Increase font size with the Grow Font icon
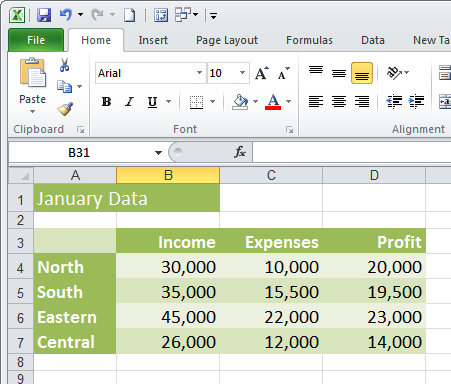 [262, 73]
